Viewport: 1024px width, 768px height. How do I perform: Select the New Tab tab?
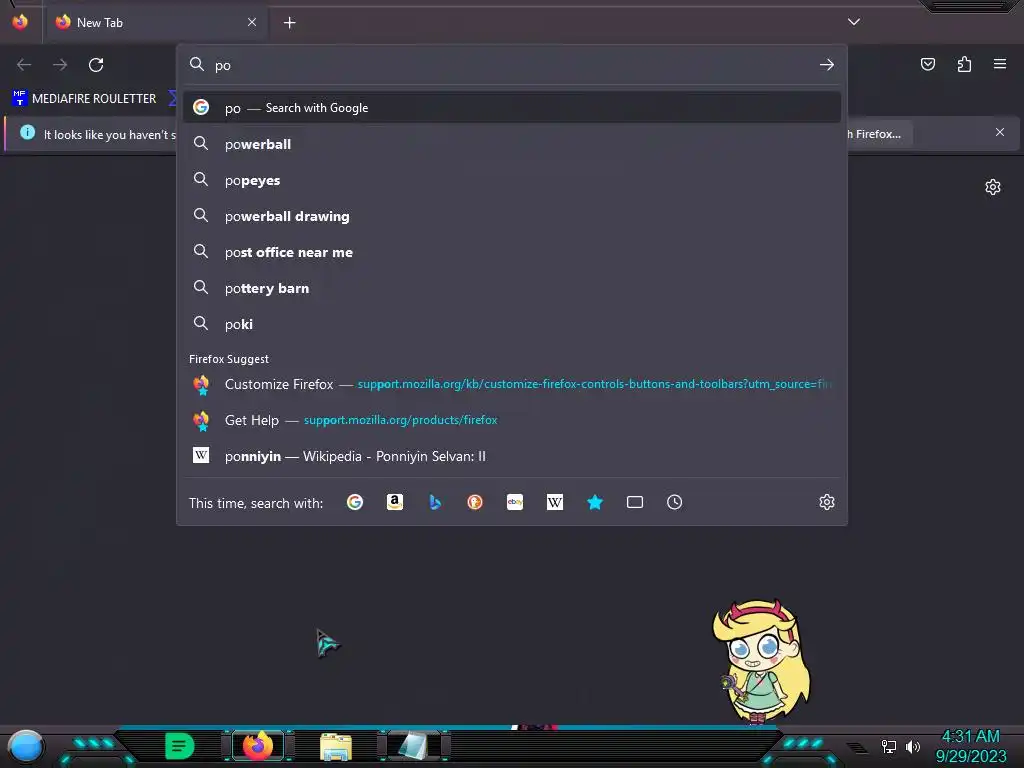pos(155,23)
